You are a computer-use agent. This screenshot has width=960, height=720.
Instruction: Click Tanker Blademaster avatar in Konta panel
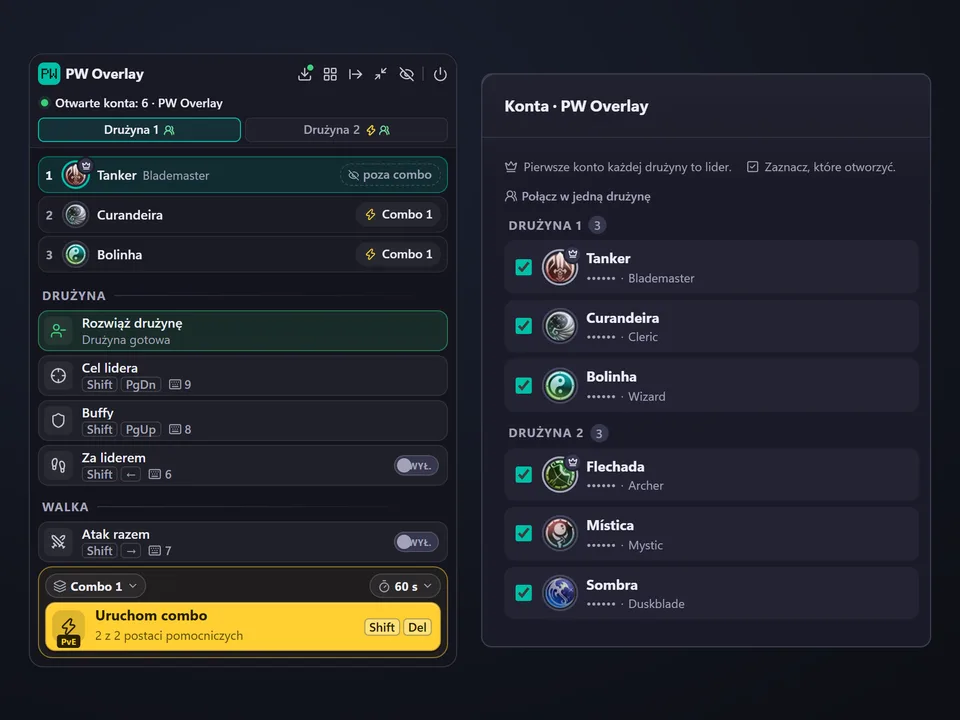pyautogui.click(x=560, y=268)
